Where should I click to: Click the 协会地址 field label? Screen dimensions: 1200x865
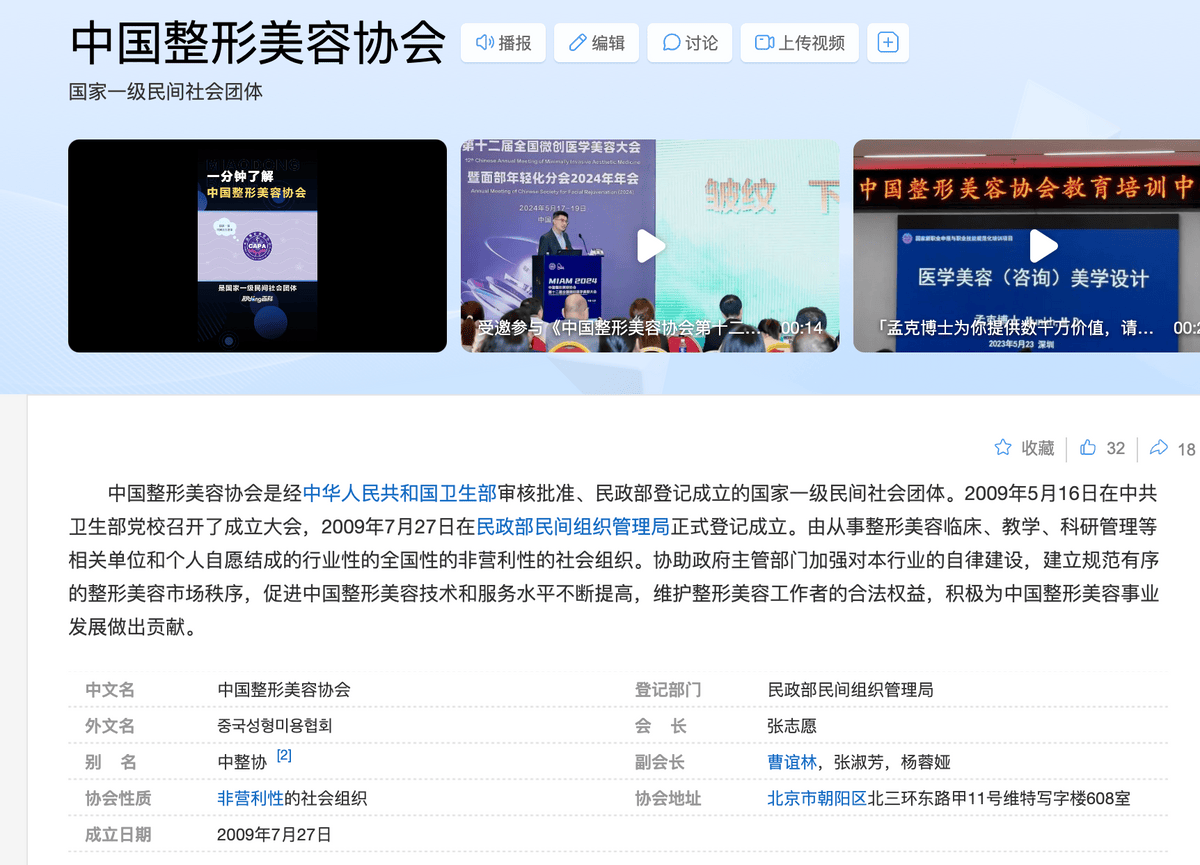pyautogui.click(x=668, y=798)
